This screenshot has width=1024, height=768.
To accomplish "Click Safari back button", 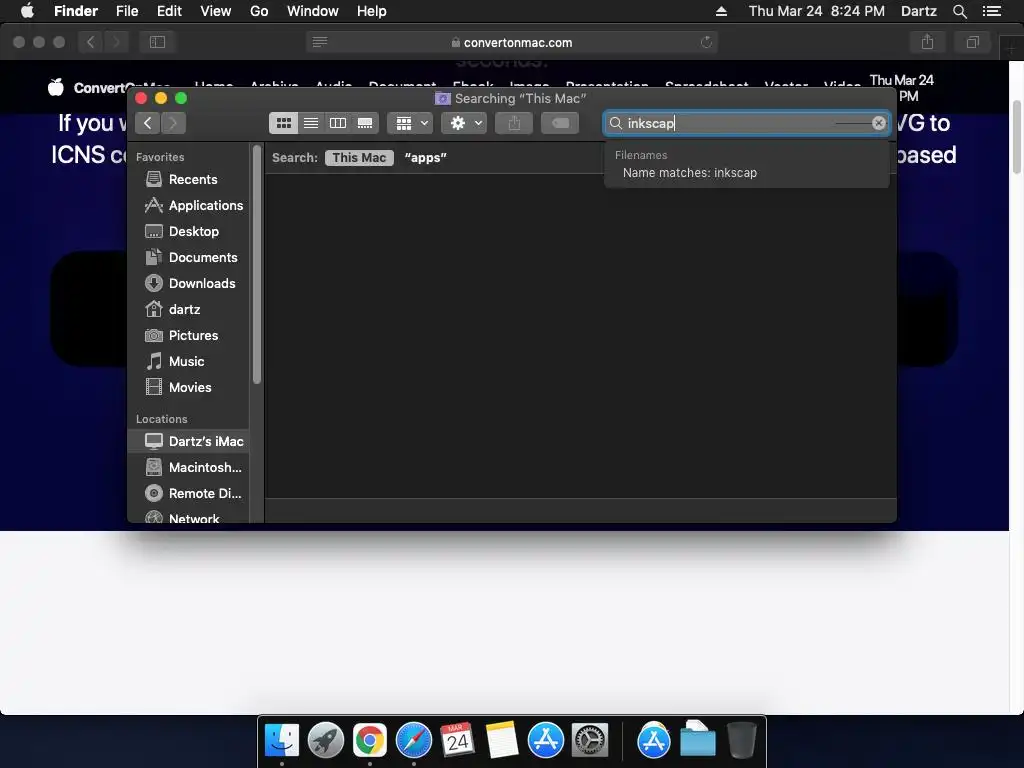I will pos(91,42).
